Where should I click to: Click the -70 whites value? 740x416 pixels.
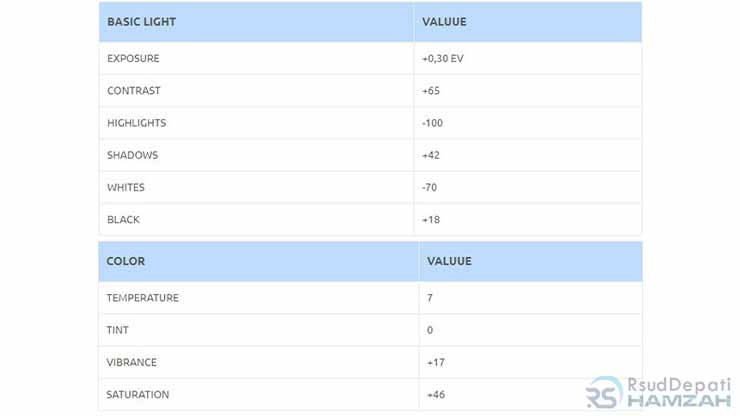(429, 187)
